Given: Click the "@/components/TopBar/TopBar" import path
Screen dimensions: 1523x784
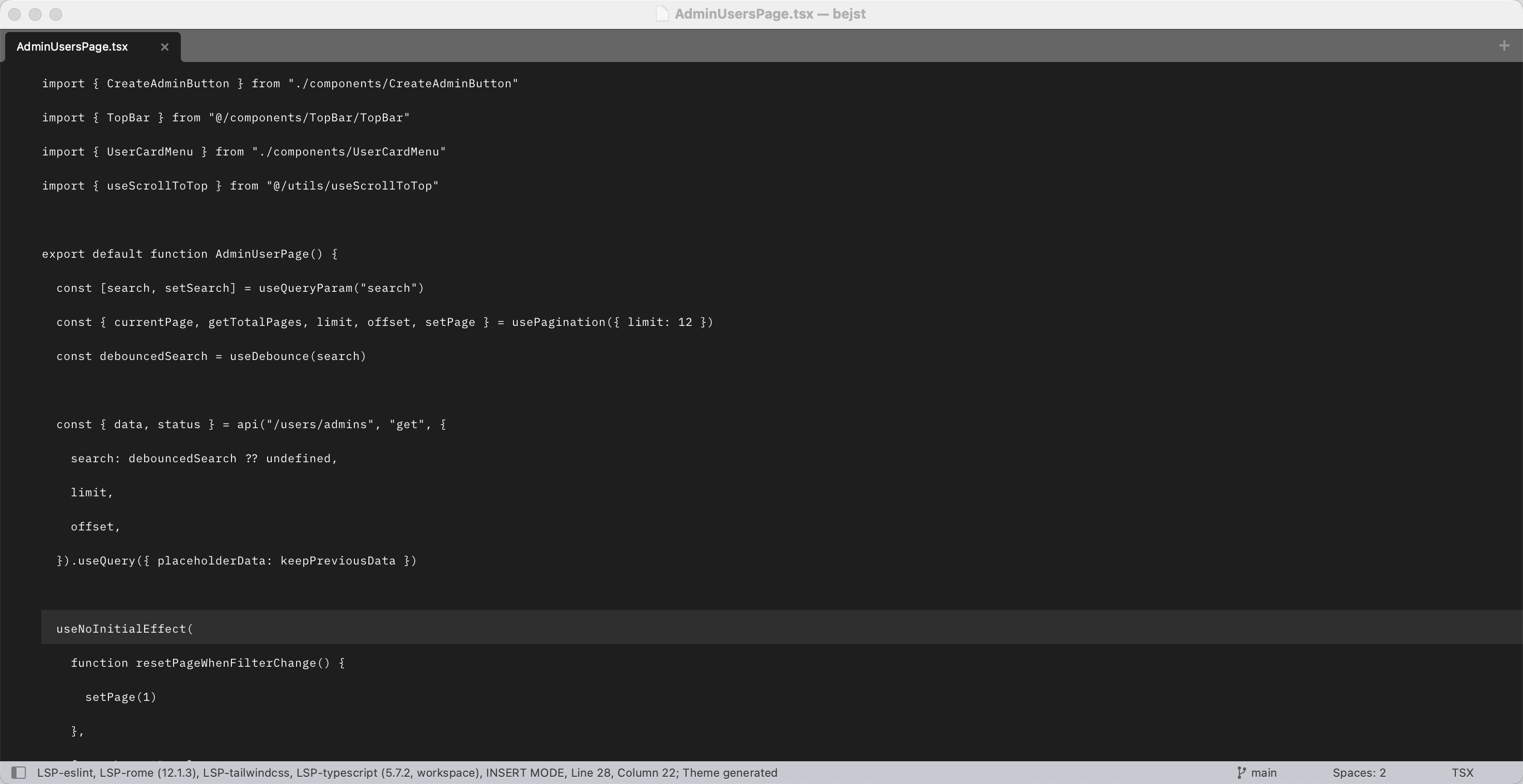Looking at the screenshot, I should click(x=309, y=118).
